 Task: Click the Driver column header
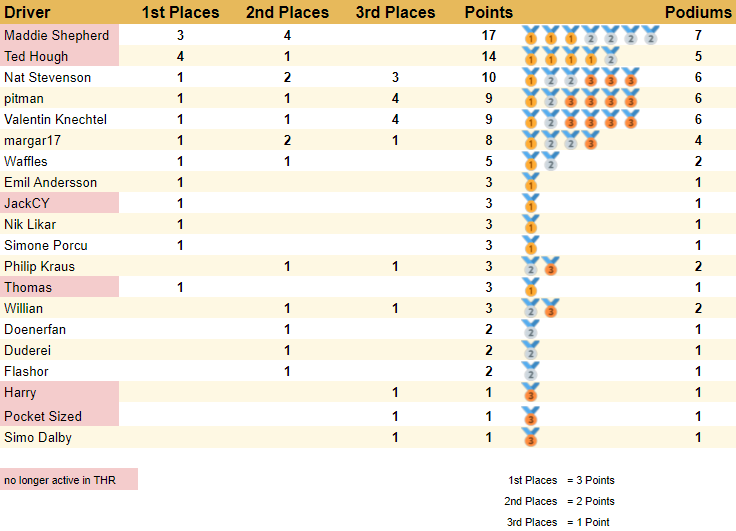tap(28, 12)
